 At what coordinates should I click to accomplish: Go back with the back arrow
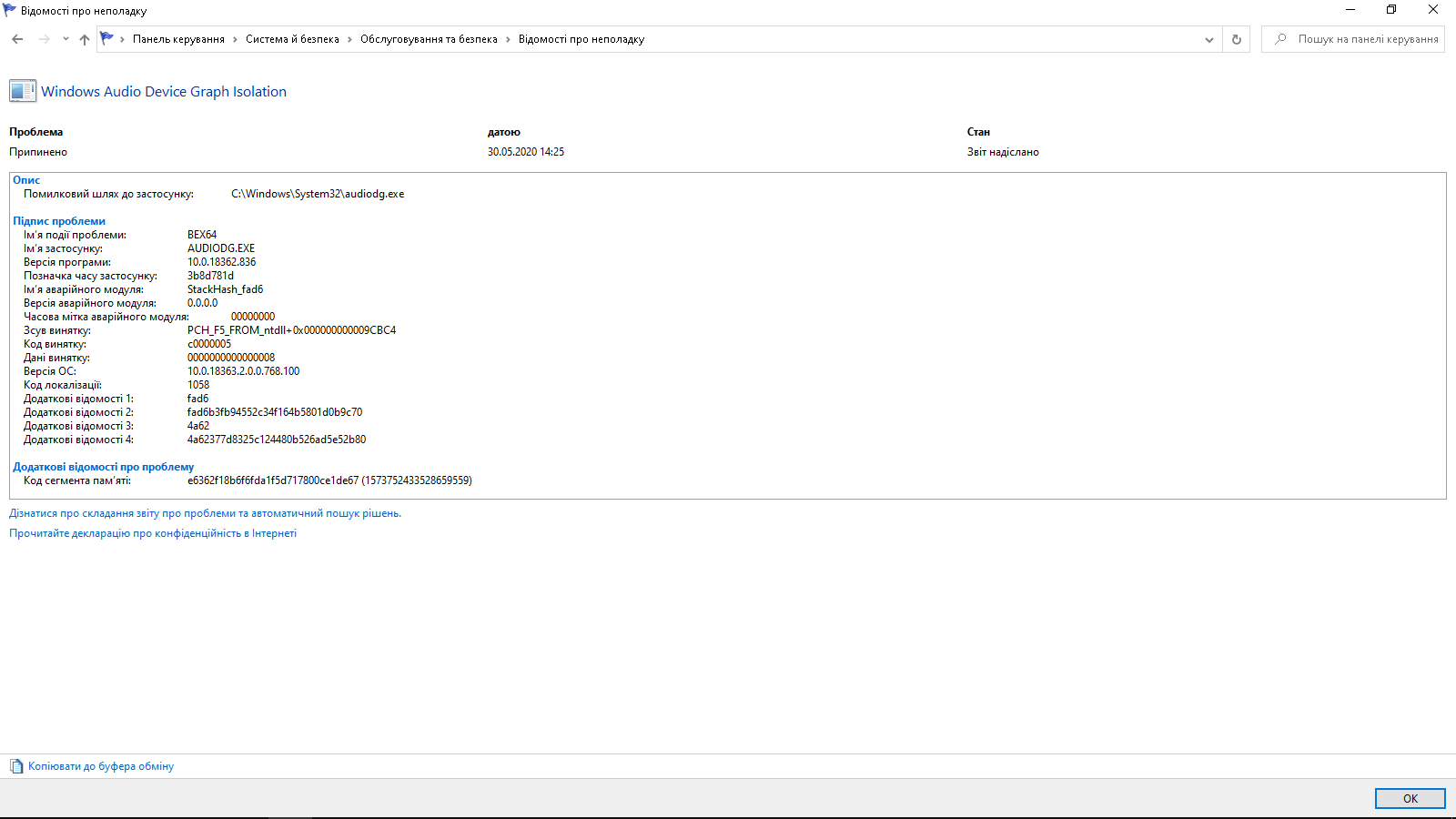17,39
